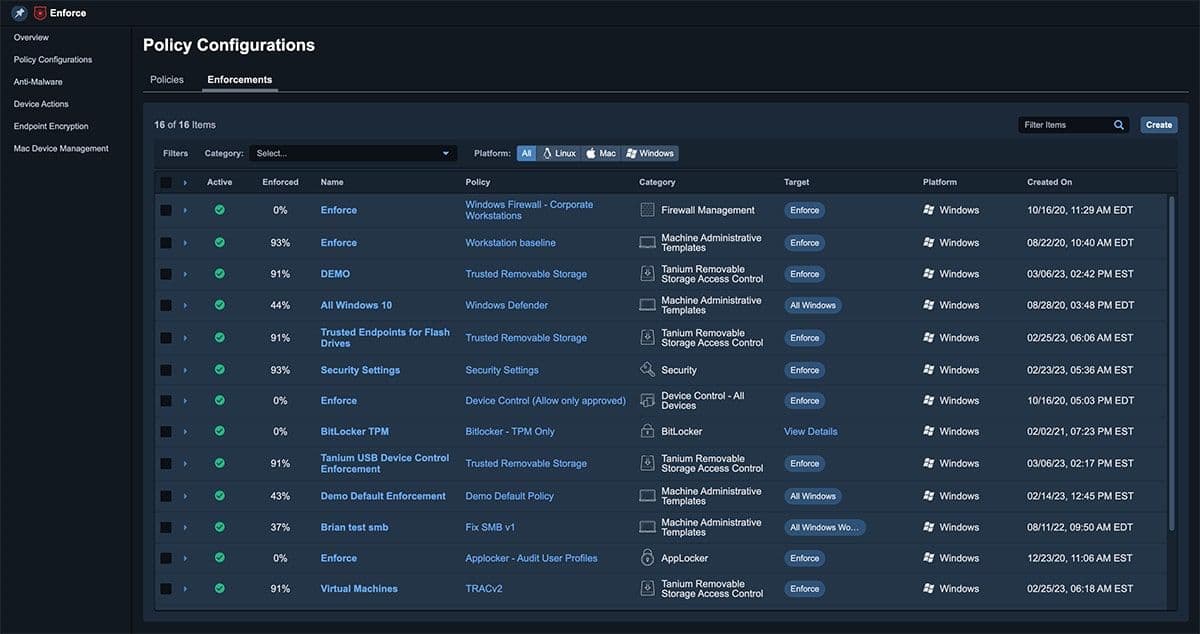Screen dimensions: 1200x634
Task: Click Device Control category icon
Action: click(x=647, y=401)
